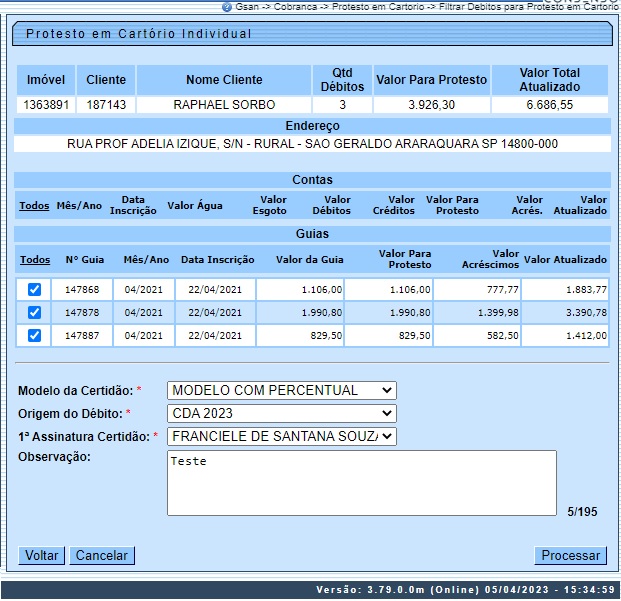Focus the Observação text area
The image size is (621, 601).
[361, 483]
